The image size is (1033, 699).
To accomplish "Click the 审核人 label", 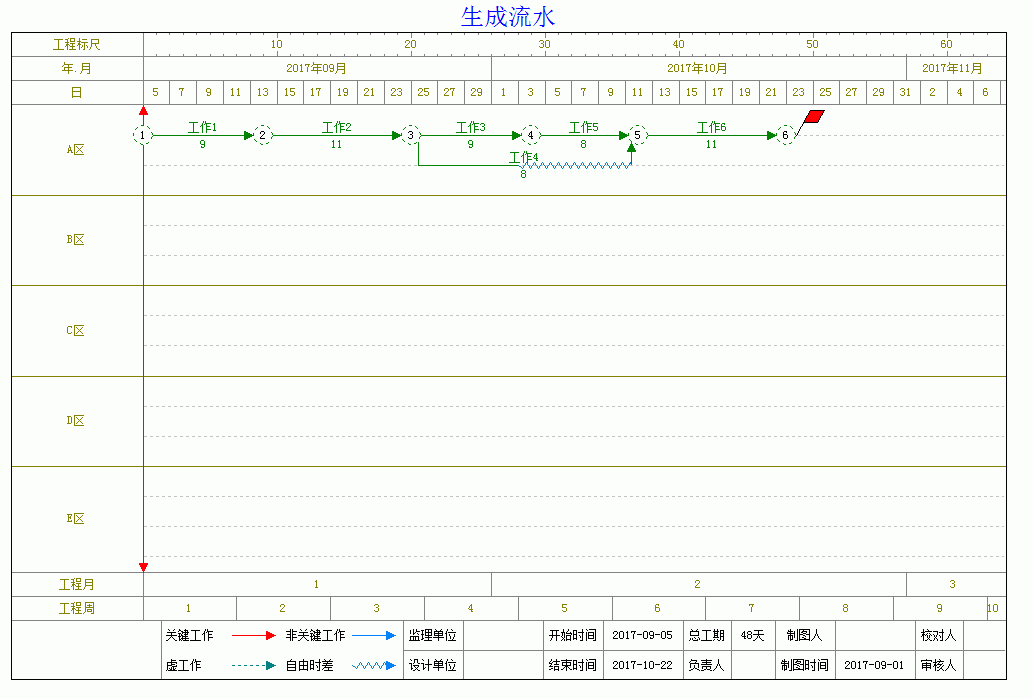I will click(x=939, y=665).
